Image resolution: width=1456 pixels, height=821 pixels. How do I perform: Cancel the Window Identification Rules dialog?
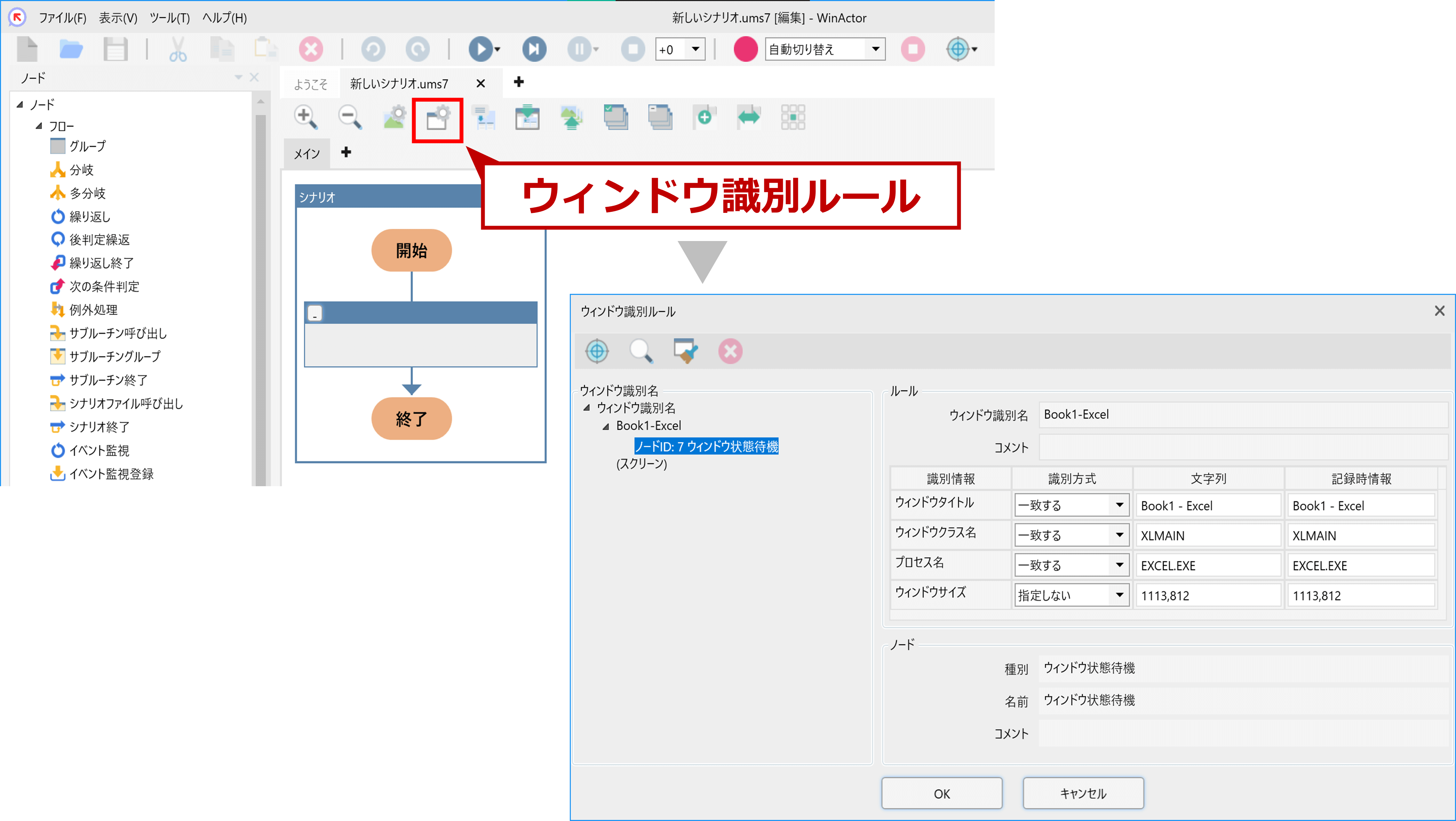click(1084, 793)
